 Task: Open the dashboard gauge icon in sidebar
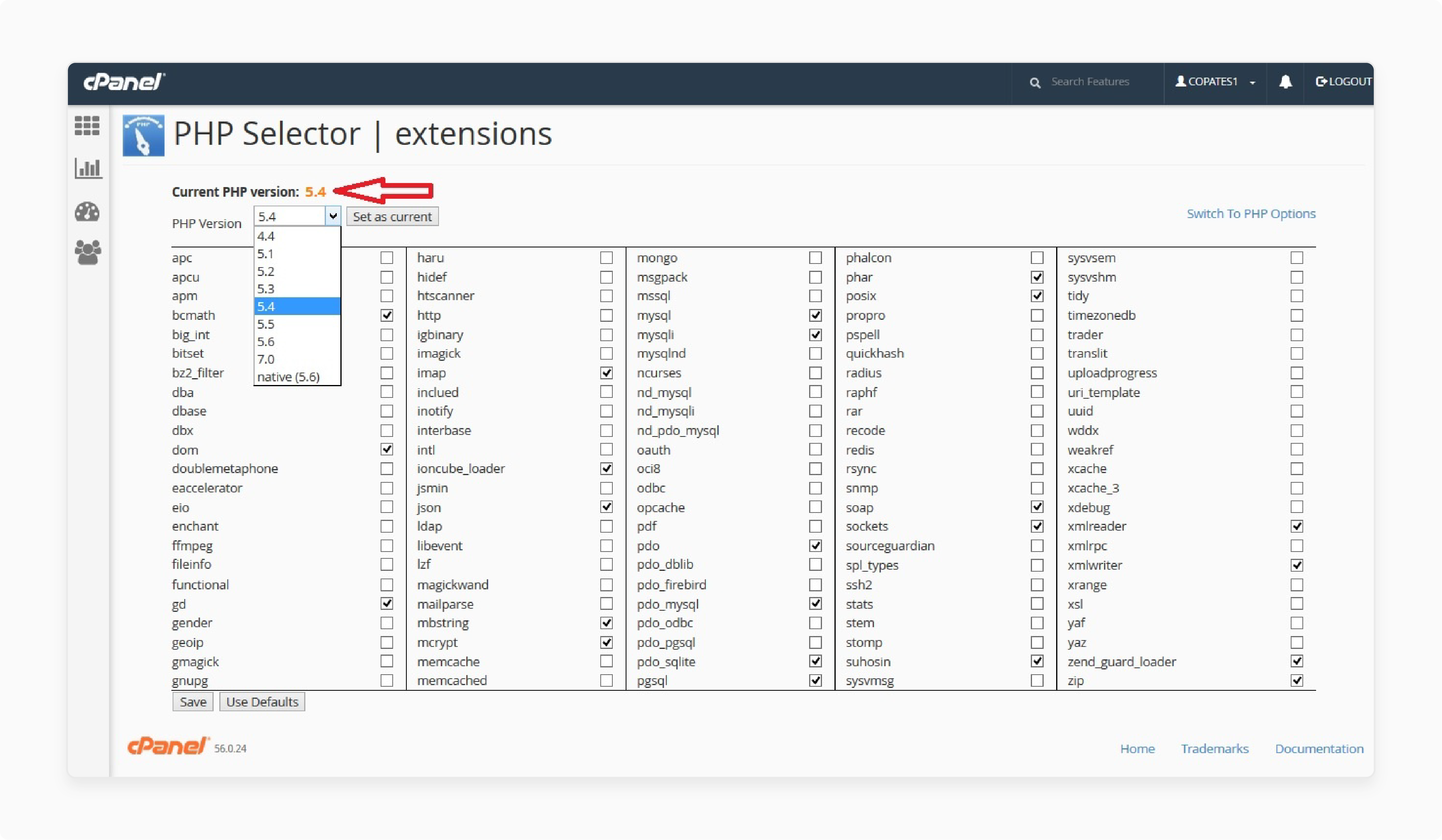[x=87, y=212]
